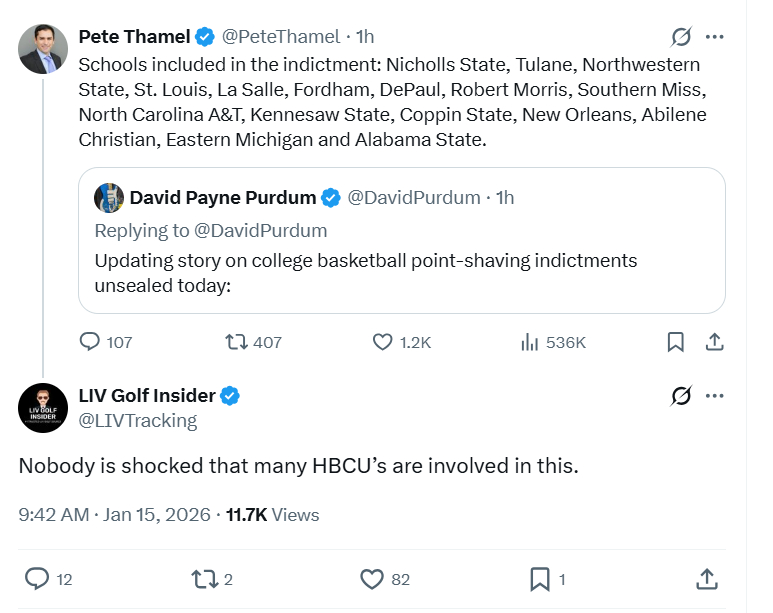Open more options on LIV Golf Insider post

tap(714, 396)
